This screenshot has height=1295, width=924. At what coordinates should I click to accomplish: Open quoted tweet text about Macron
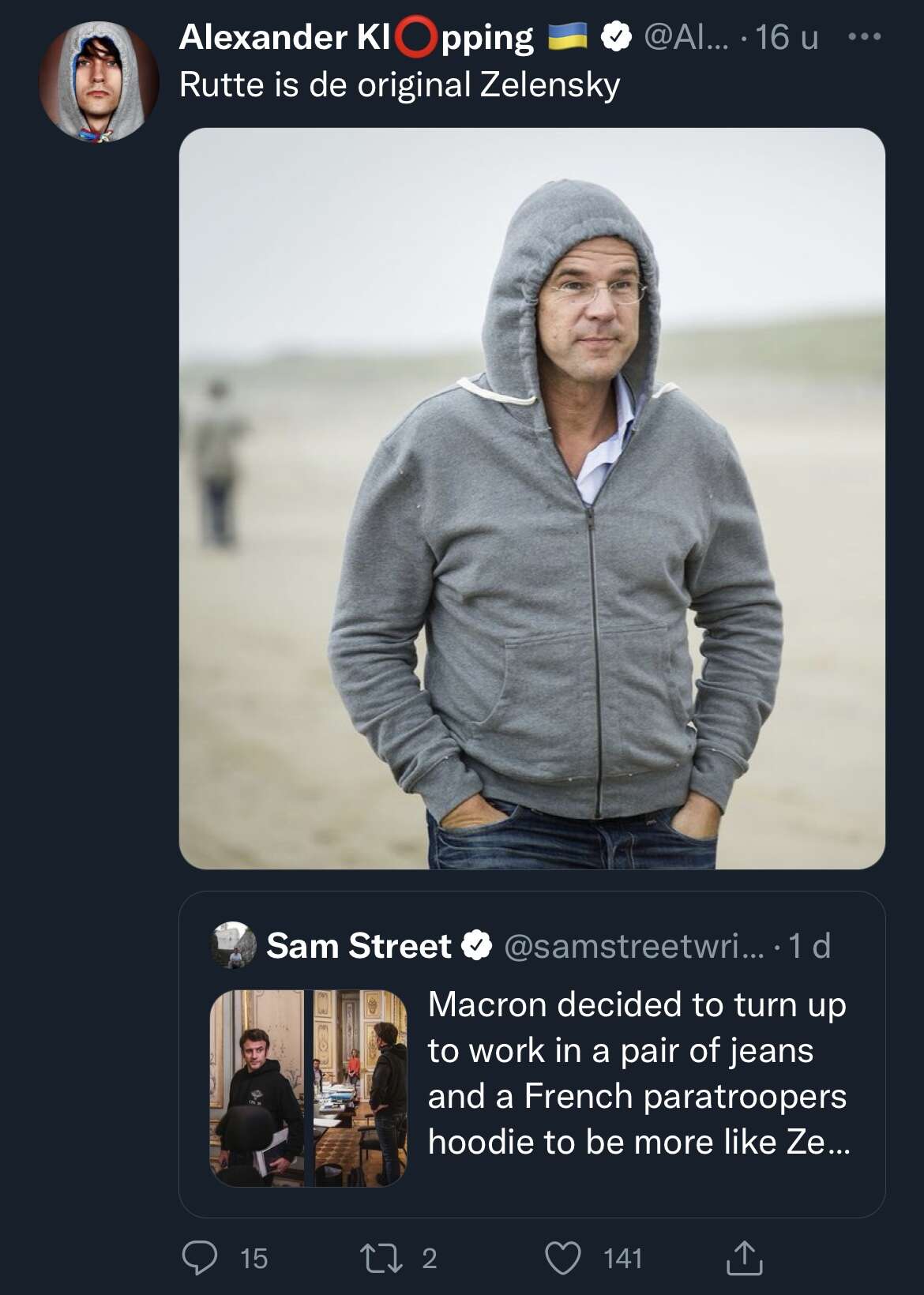[637, 1073]
